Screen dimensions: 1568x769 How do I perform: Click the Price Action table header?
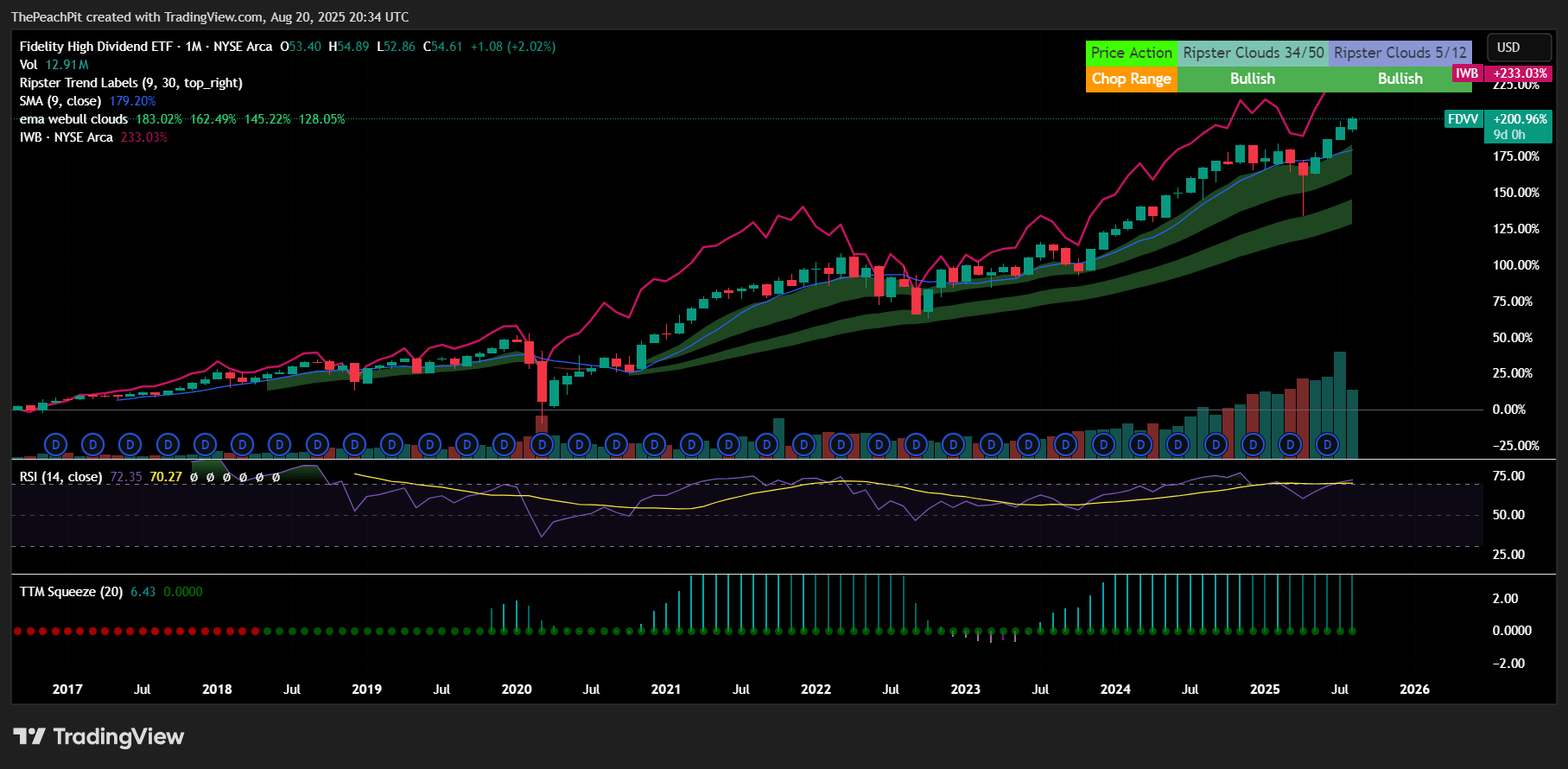(x=1132, y=53)
